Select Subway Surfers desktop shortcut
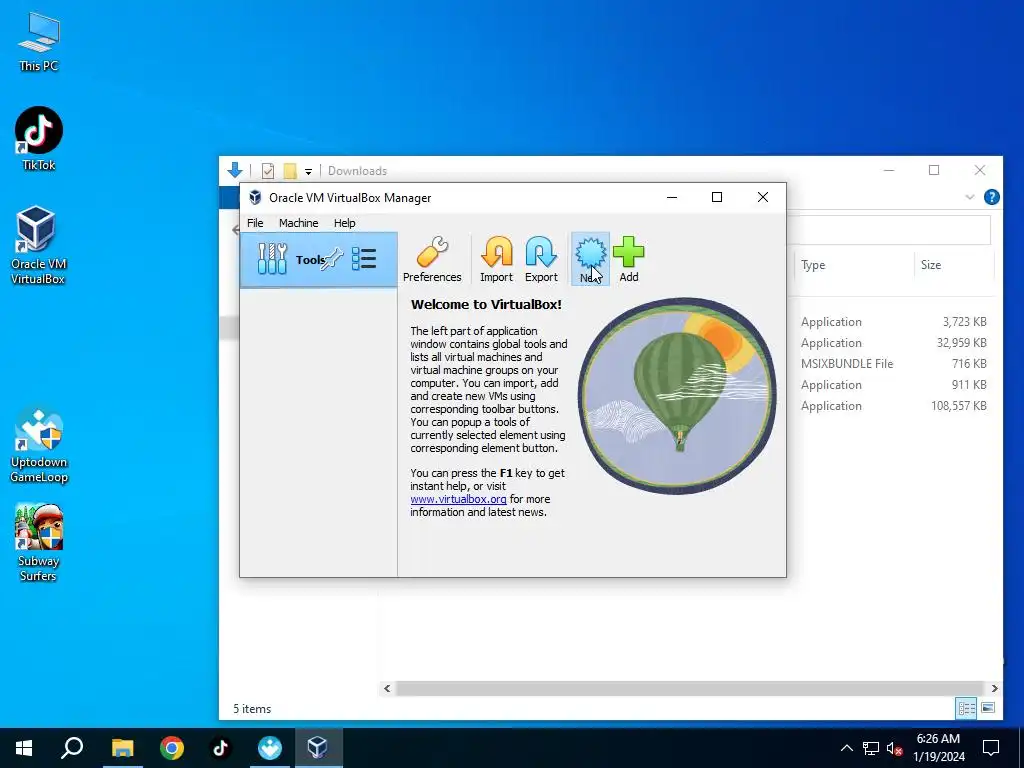The height and width of the screenshot is (768, 1024). point(39,542)
